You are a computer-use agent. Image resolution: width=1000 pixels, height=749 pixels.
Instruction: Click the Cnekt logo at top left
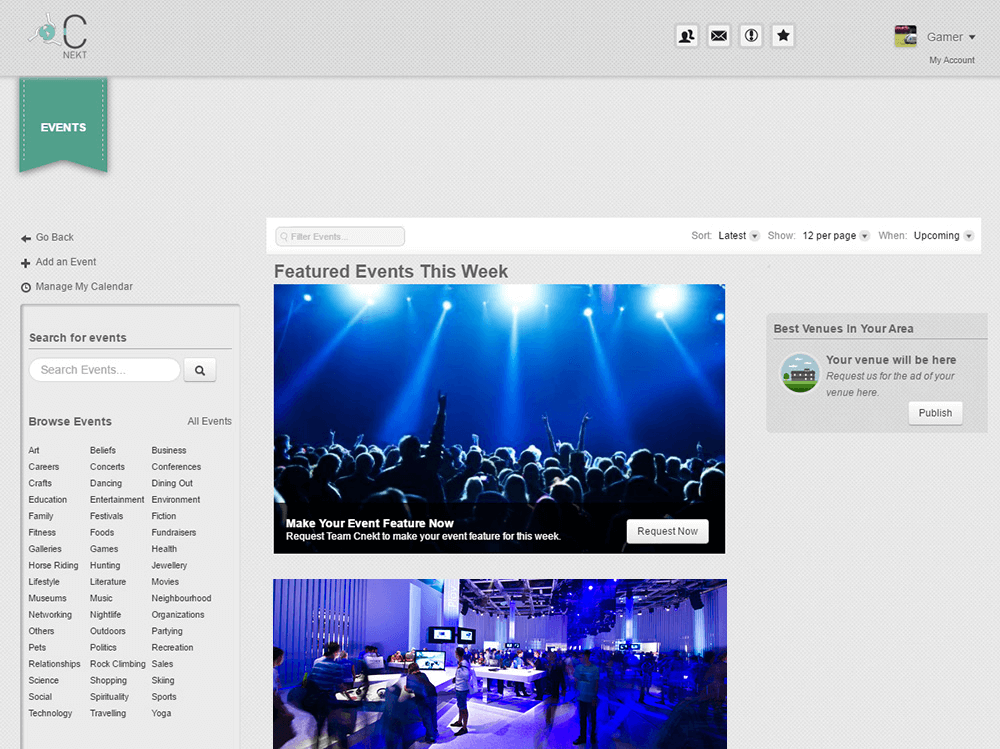[60, 35]
